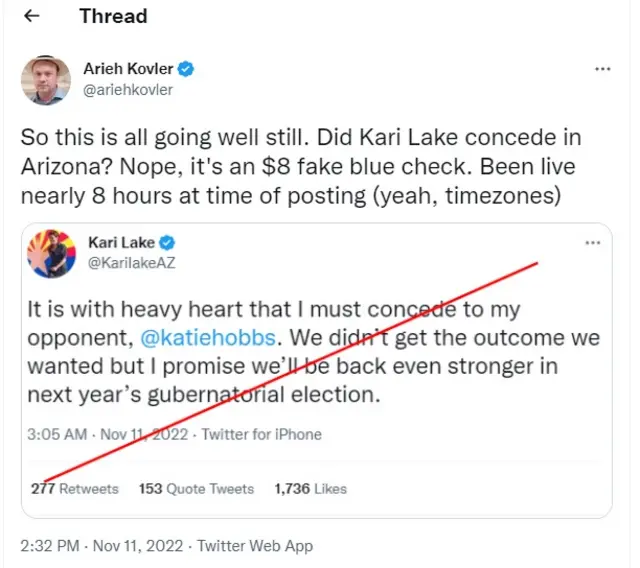Open Arieh Kovler's profile picture

point(46,80)
